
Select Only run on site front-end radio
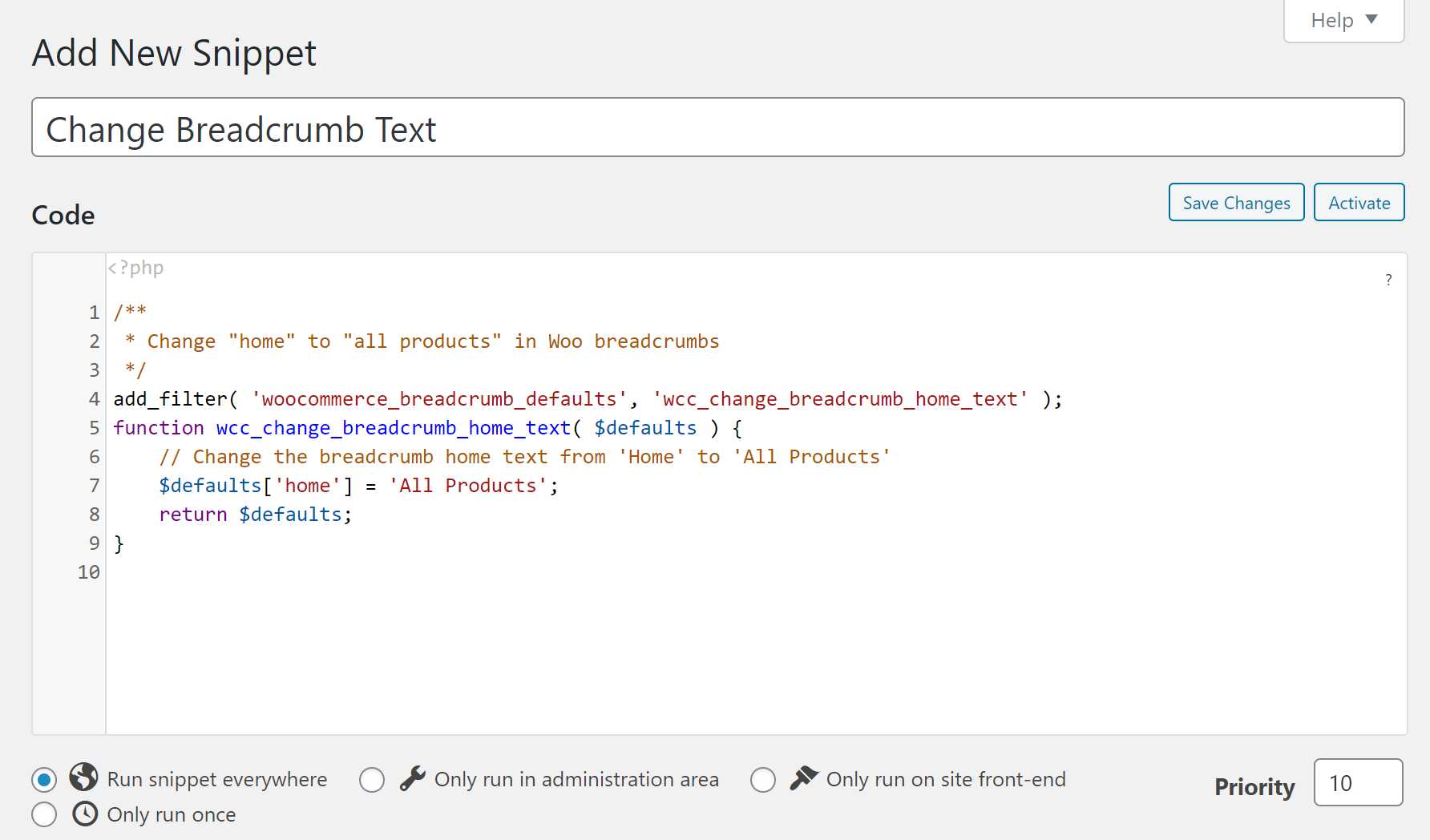pos(763,779)
